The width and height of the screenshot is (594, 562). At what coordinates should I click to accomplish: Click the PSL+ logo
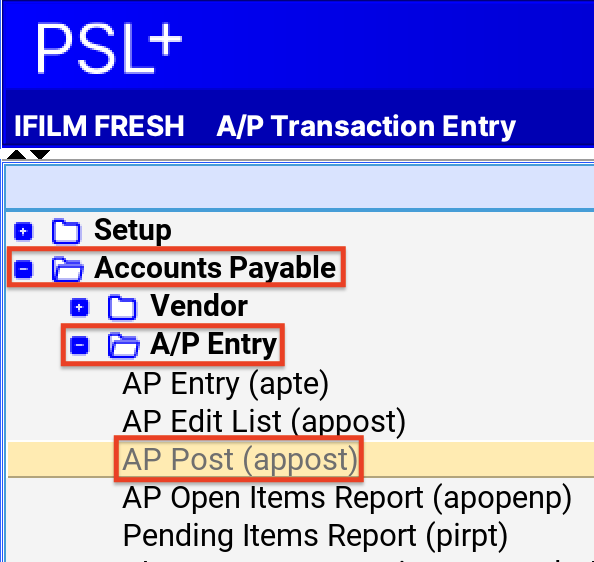[109, 48]
